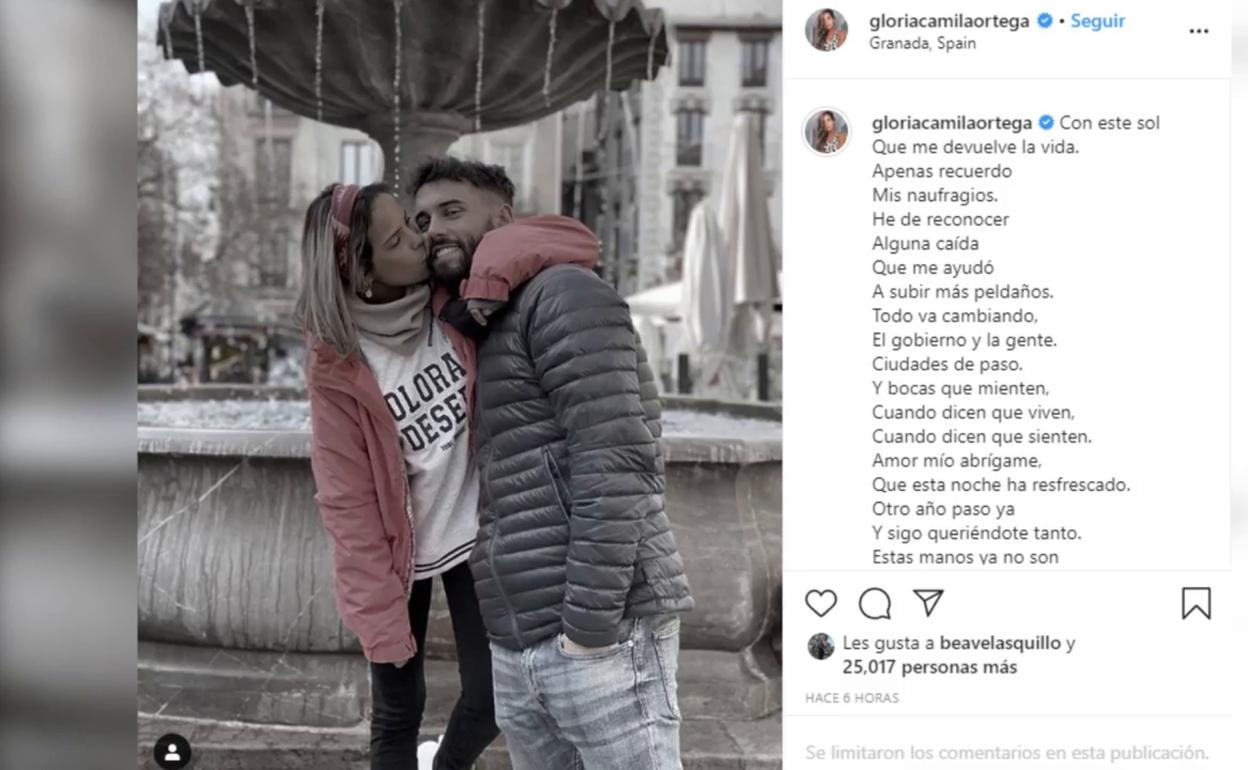Open comments via speech bubble icon

coord(875,603)
